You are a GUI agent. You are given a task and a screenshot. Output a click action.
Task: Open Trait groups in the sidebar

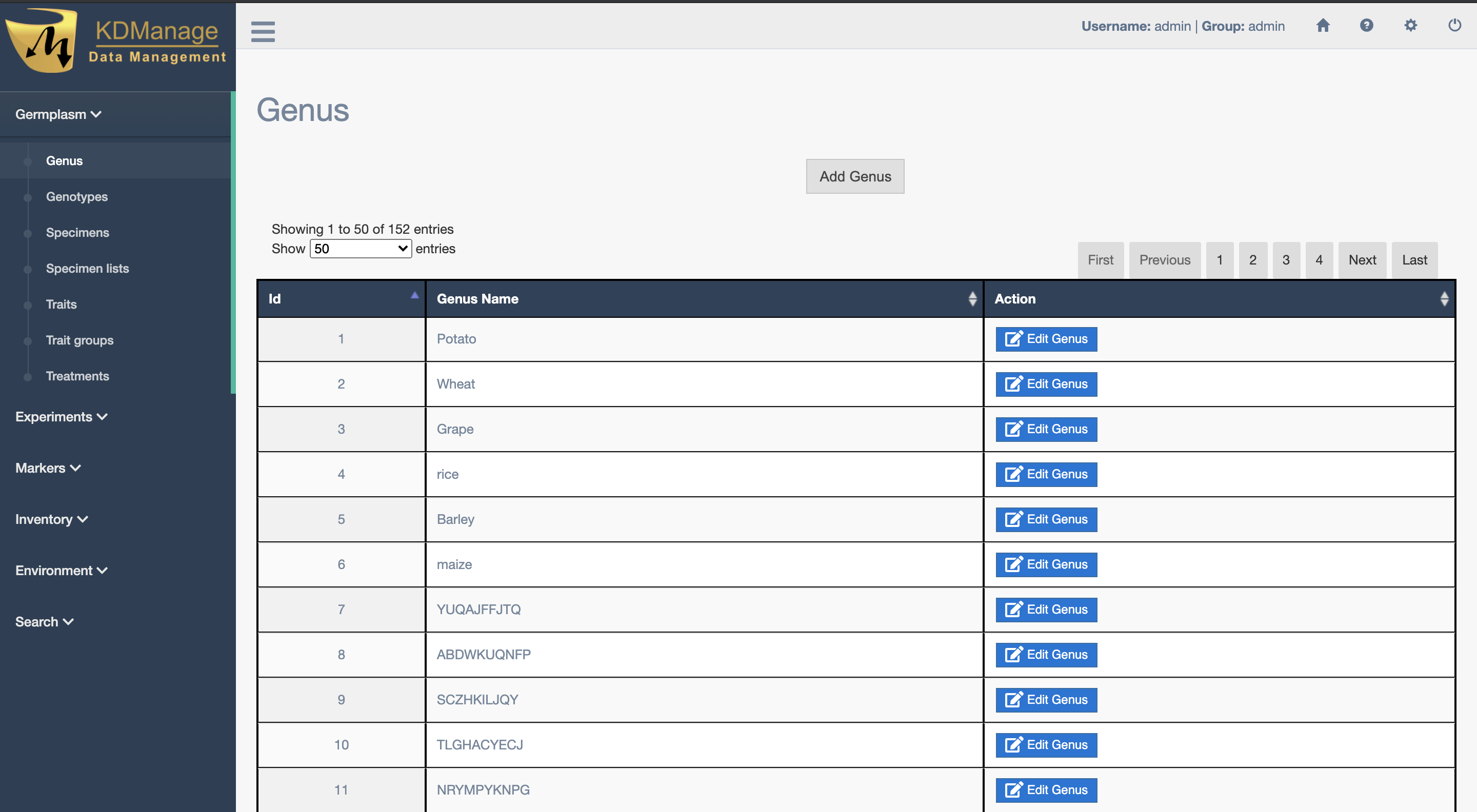[x=79, y=340]
